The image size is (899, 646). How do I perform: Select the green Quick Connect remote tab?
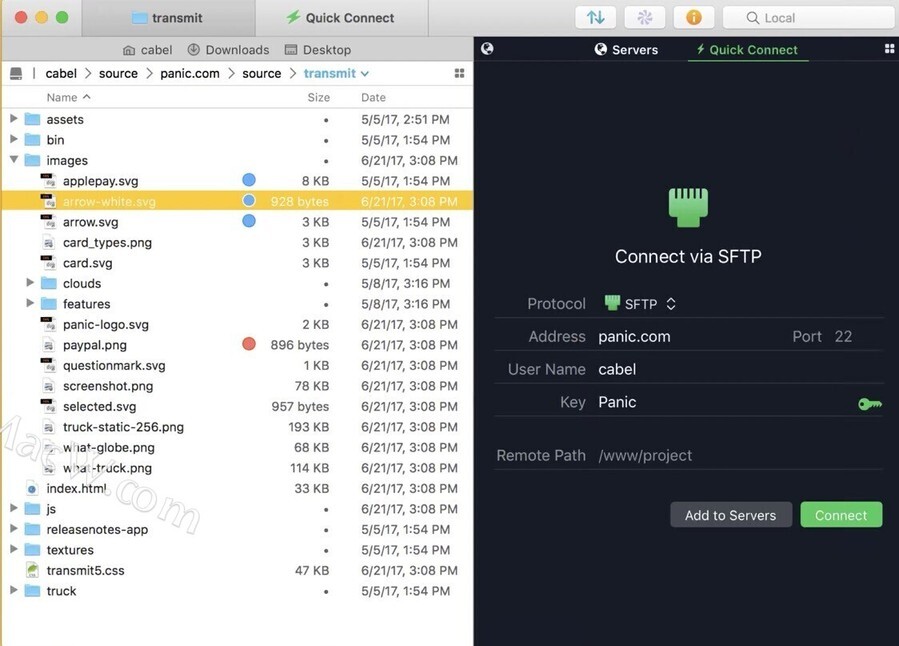(x=748, y=50)
